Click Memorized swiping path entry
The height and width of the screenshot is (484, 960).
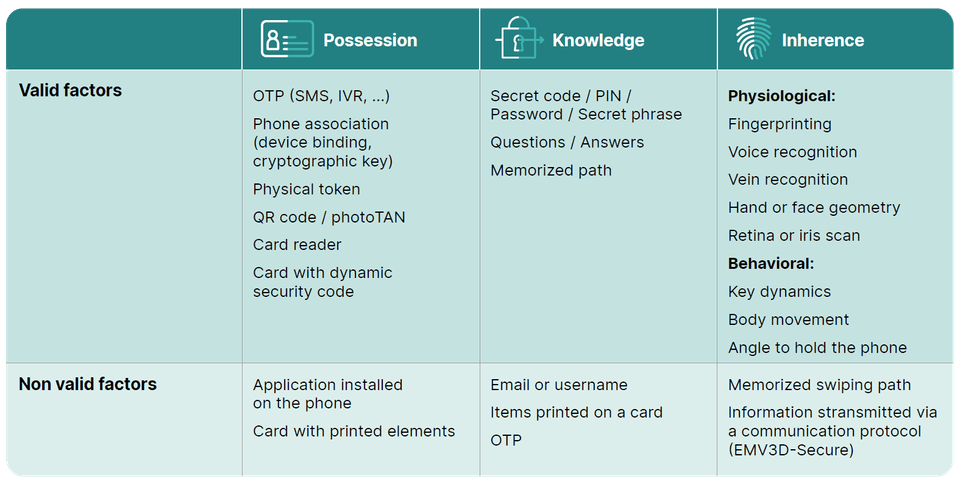click(x=819, y=385)
